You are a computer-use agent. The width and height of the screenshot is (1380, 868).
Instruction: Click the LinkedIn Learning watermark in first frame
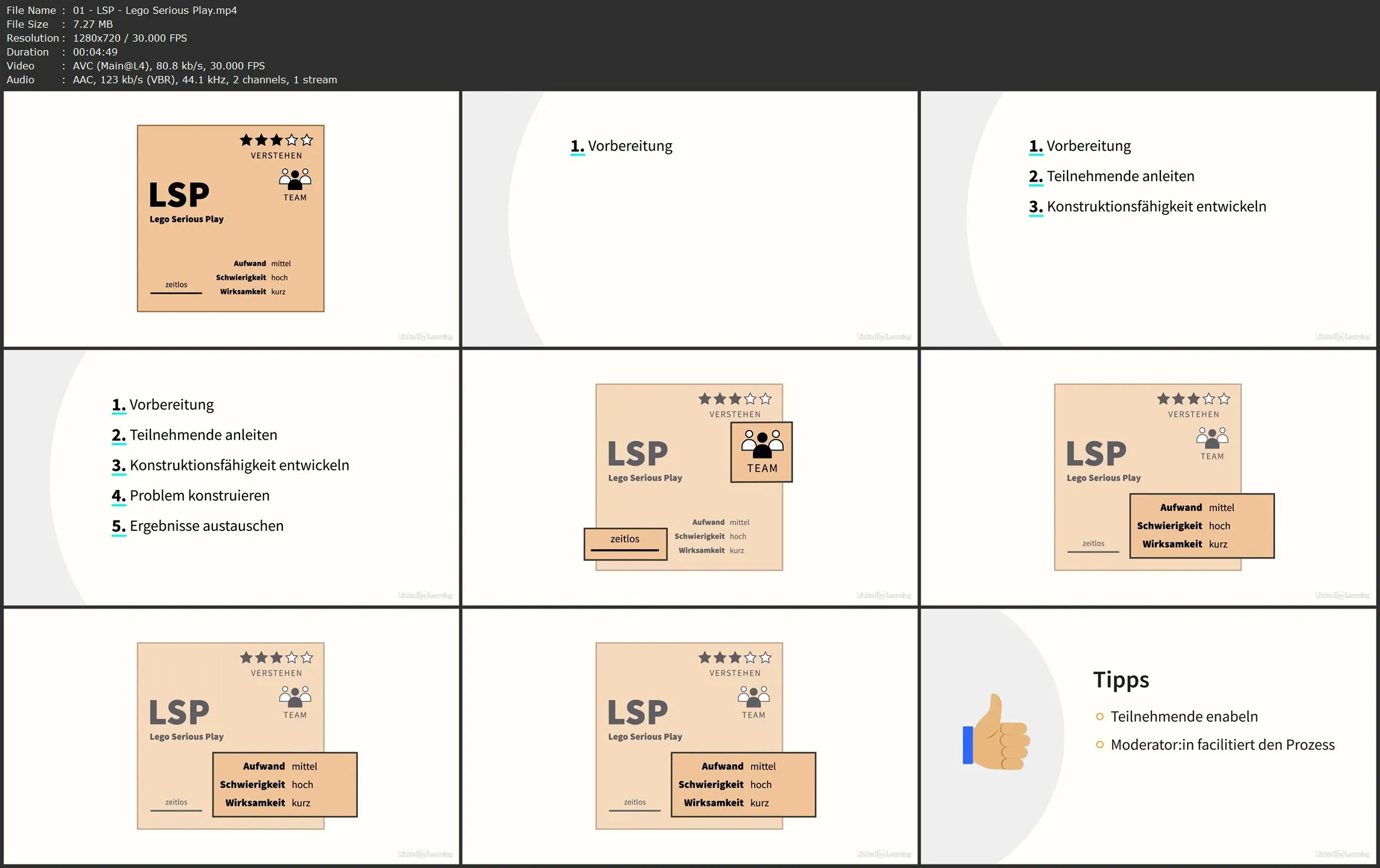coord(425,337)
